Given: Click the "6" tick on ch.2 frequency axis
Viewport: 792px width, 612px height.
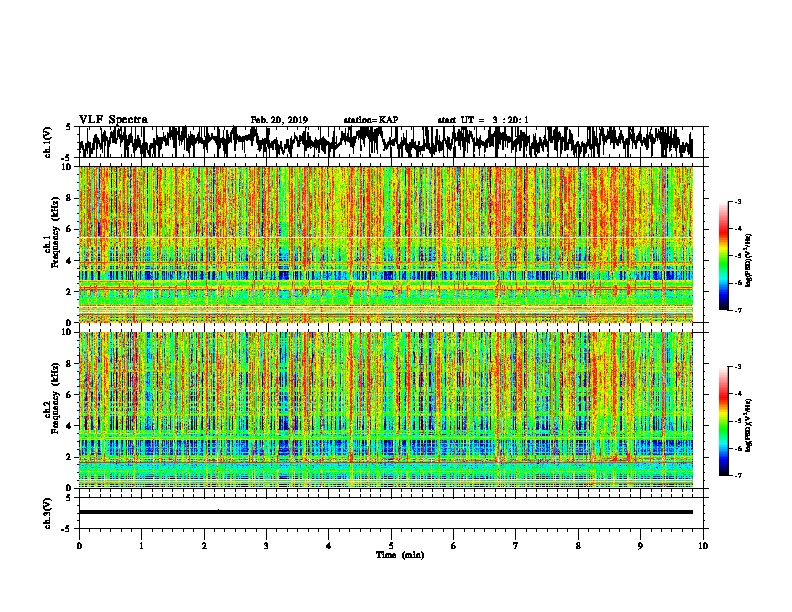Looking at the screenshot, I should [x=70, y=395].
